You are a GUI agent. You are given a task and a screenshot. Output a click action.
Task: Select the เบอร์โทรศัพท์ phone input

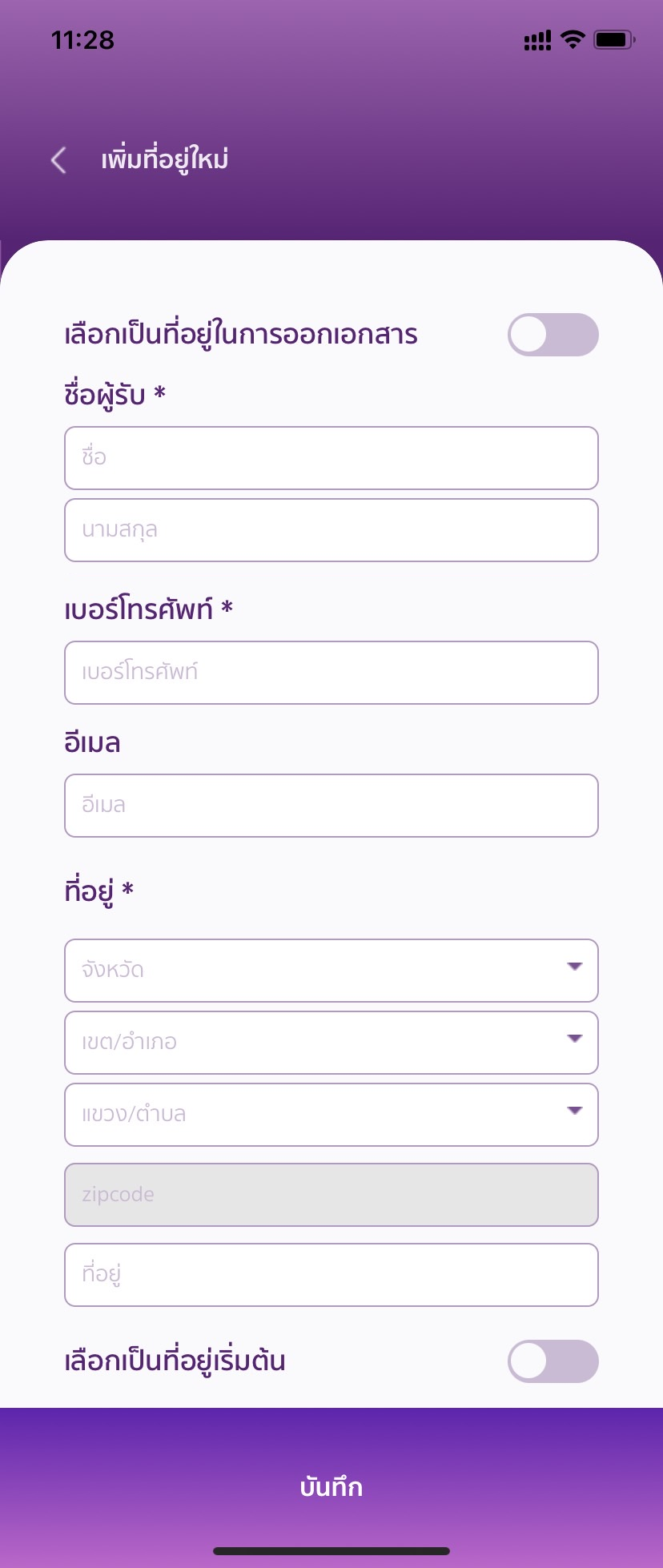coord(331,673)
